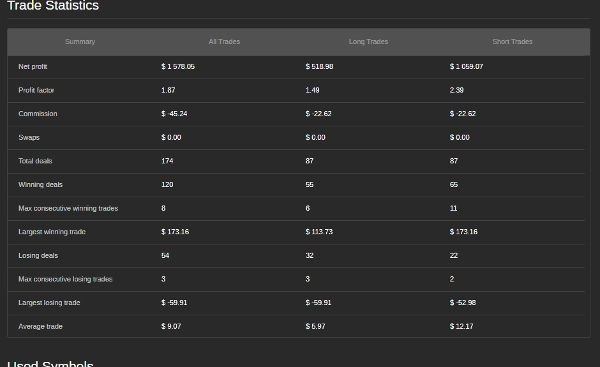Click Short Trades net profit $ 1 059.07
The width and height of the screenshot is (600, 367).
pyautogui.click(x=466, y=67)
